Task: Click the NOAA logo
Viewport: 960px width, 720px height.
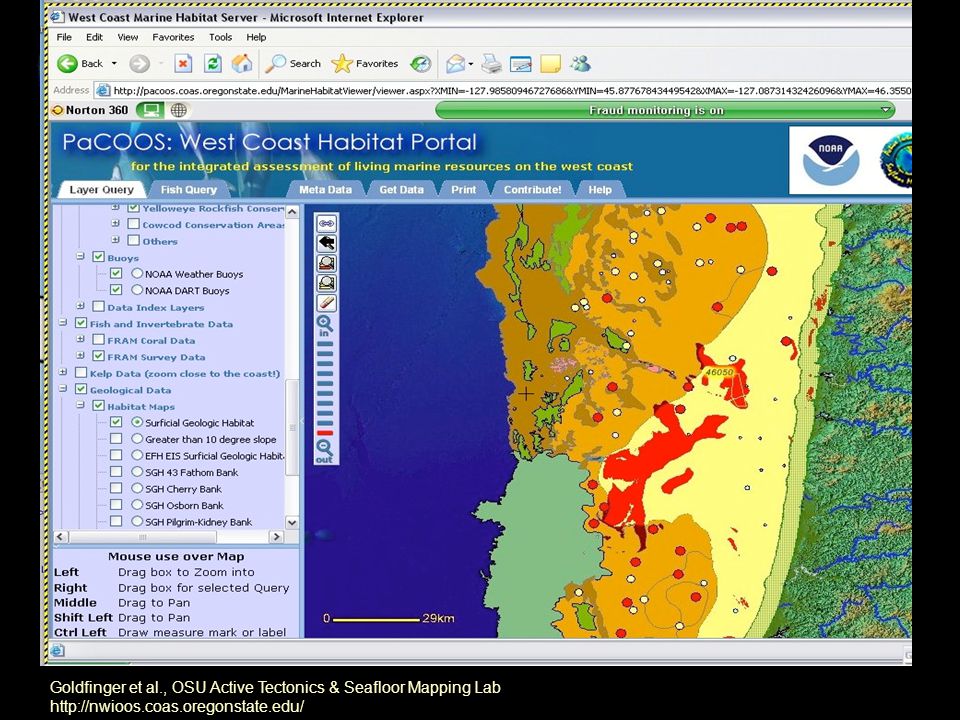Action: [x=830, y=160]
